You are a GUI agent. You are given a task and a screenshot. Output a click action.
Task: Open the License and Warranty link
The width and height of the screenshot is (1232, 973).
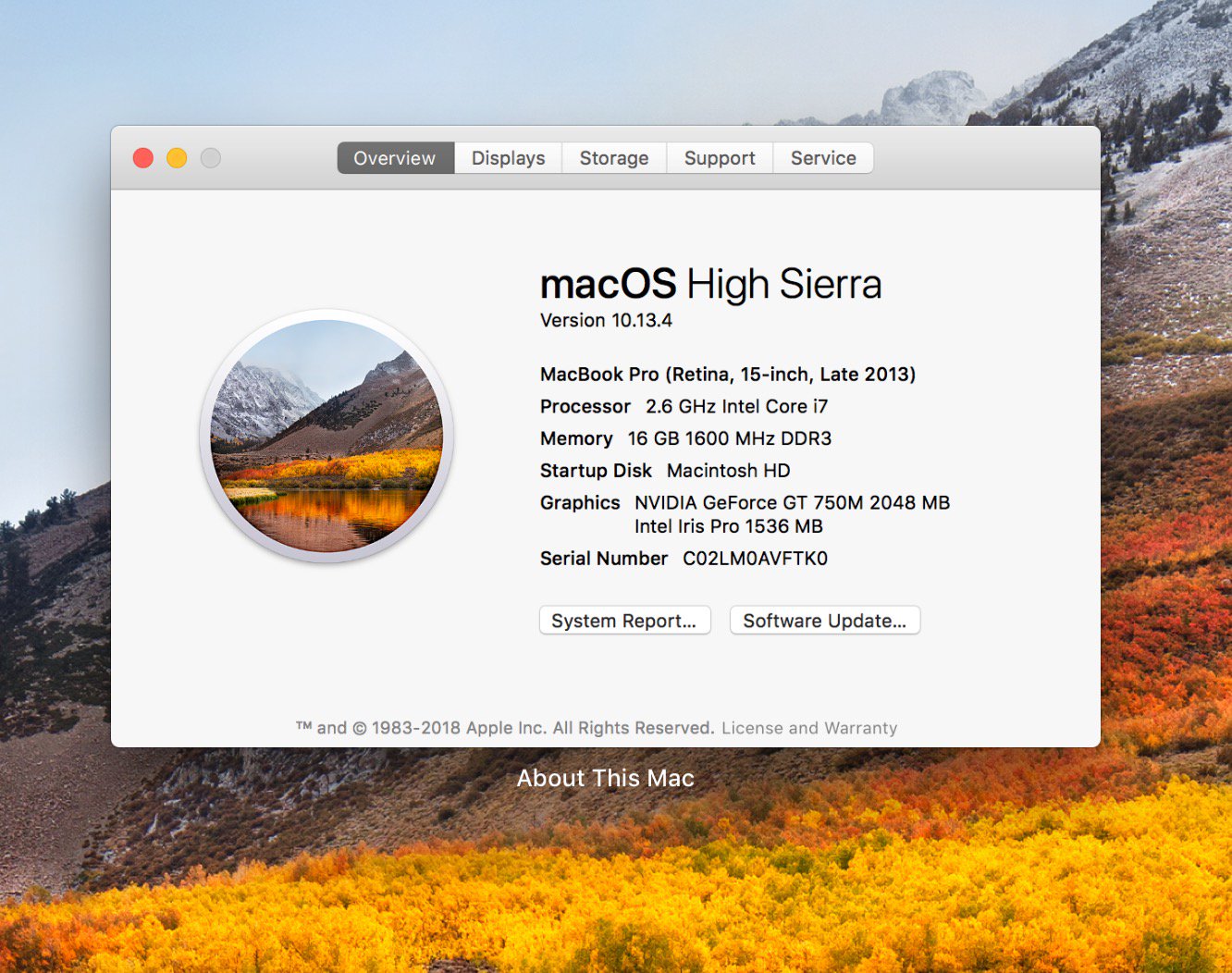tap(809, 728)
